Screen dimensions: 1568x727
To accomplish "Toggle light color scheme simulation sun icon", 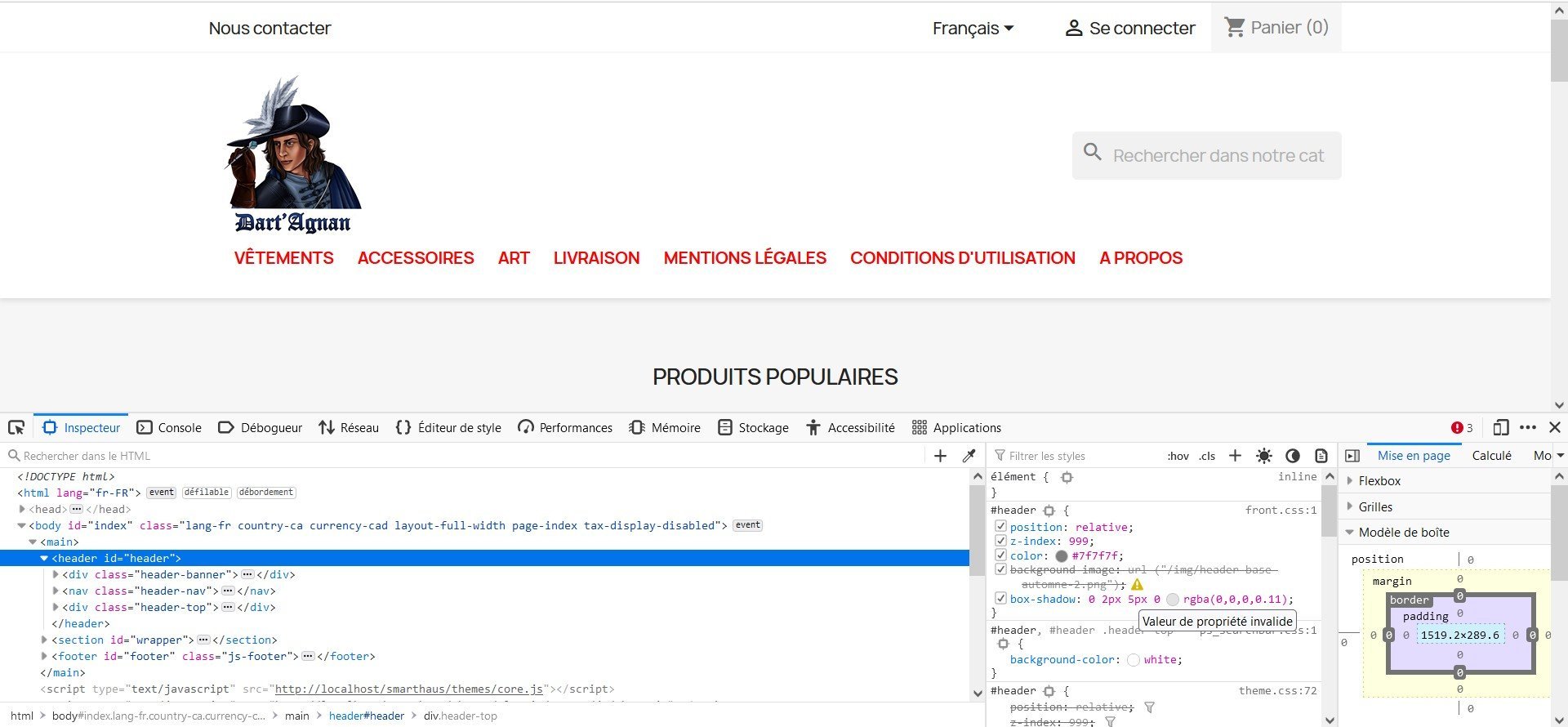I will tap(1263, 456).
